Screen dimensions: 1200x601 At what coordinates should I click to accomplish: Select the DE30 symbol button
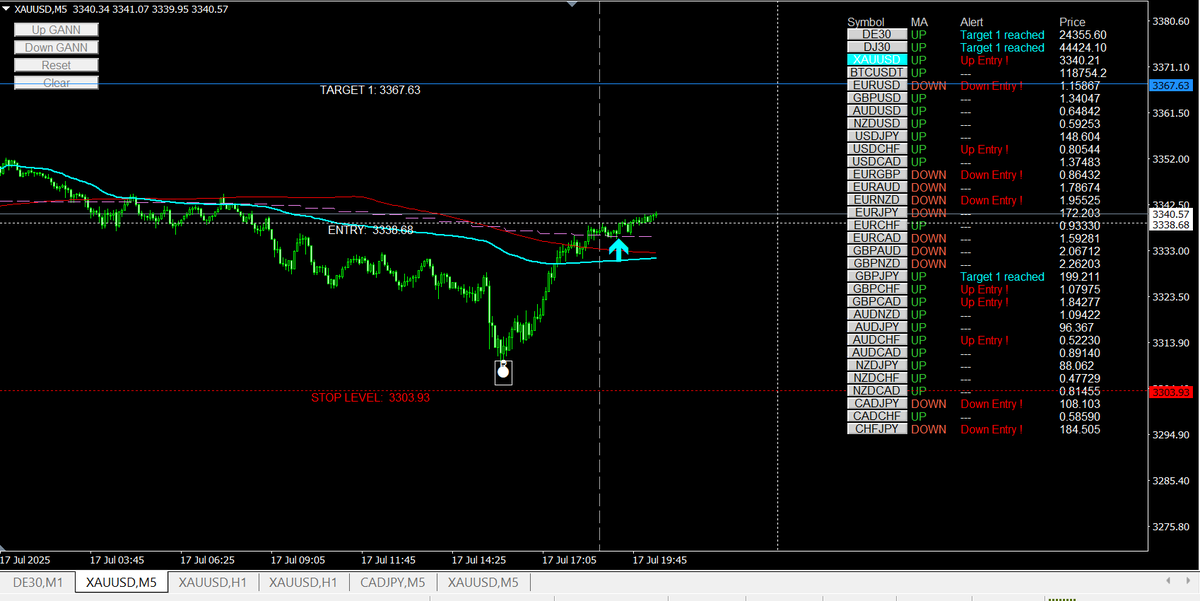(877, 34)
